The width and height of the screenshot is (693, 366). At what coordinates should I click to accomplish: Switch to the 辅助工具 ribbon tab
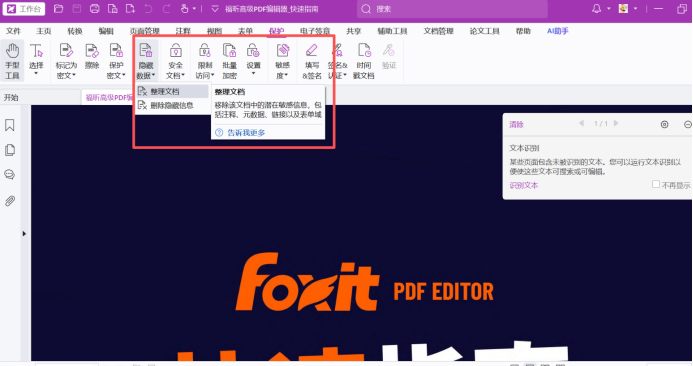pos(392,31)
